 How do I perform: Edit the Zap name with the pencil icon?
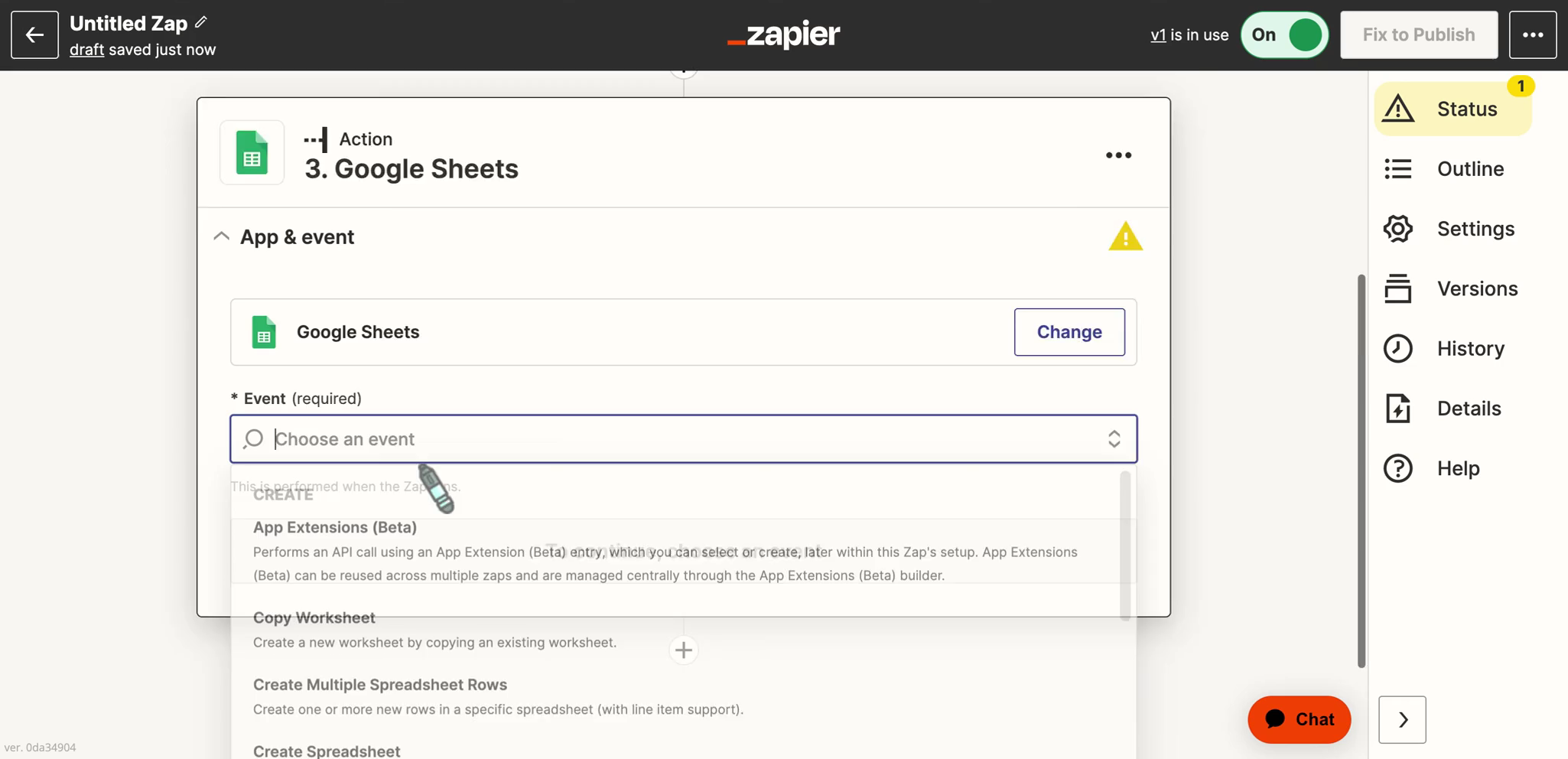(200, 22)
